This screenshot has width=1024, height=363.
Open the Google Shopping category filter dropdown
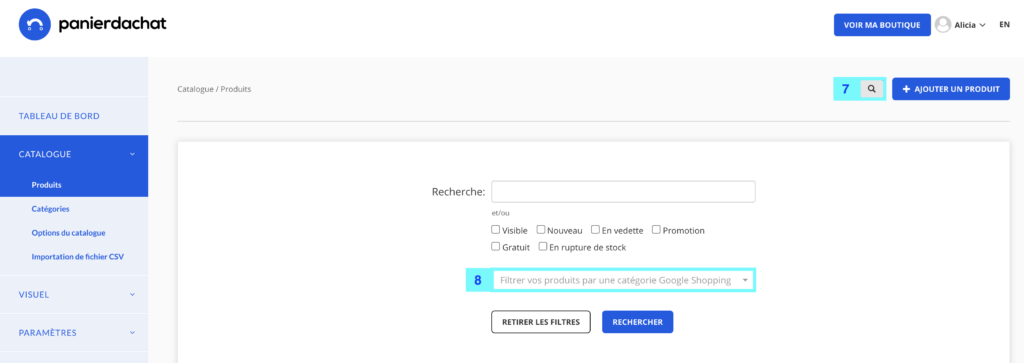tap(623, 280)
